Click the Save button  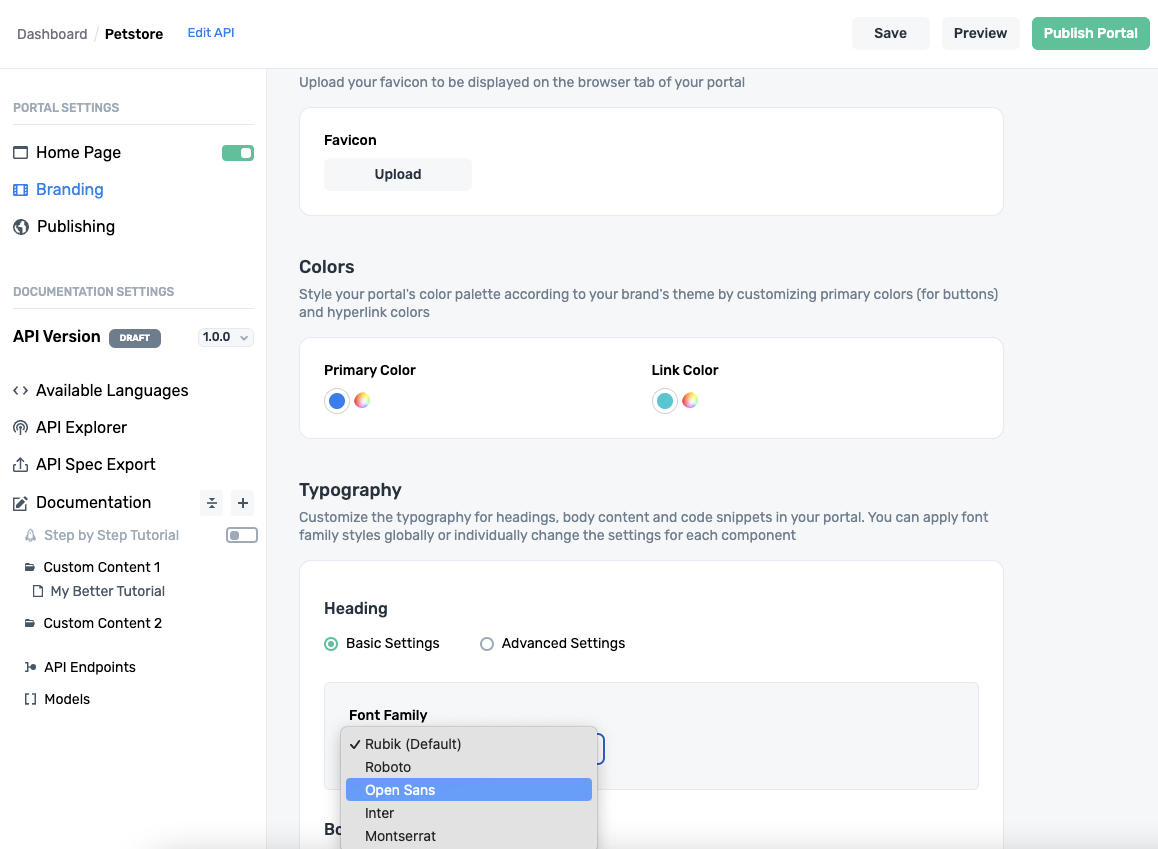(891, 33)
